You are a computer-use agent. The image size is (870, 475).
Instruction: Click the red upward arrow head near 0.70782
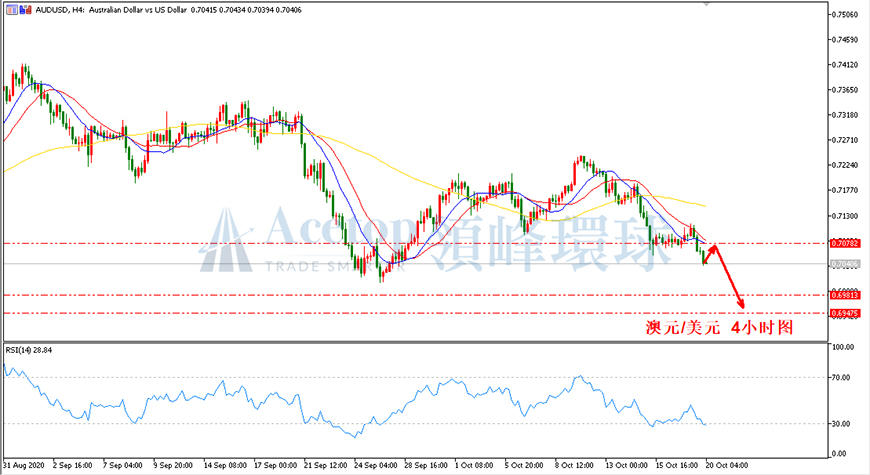tap(714, 249)
